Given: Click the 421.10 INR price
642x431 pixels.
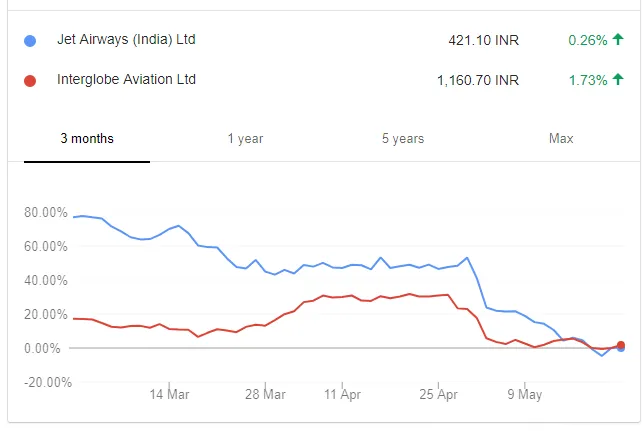Looking at the screenshot, I should point(484,41).
